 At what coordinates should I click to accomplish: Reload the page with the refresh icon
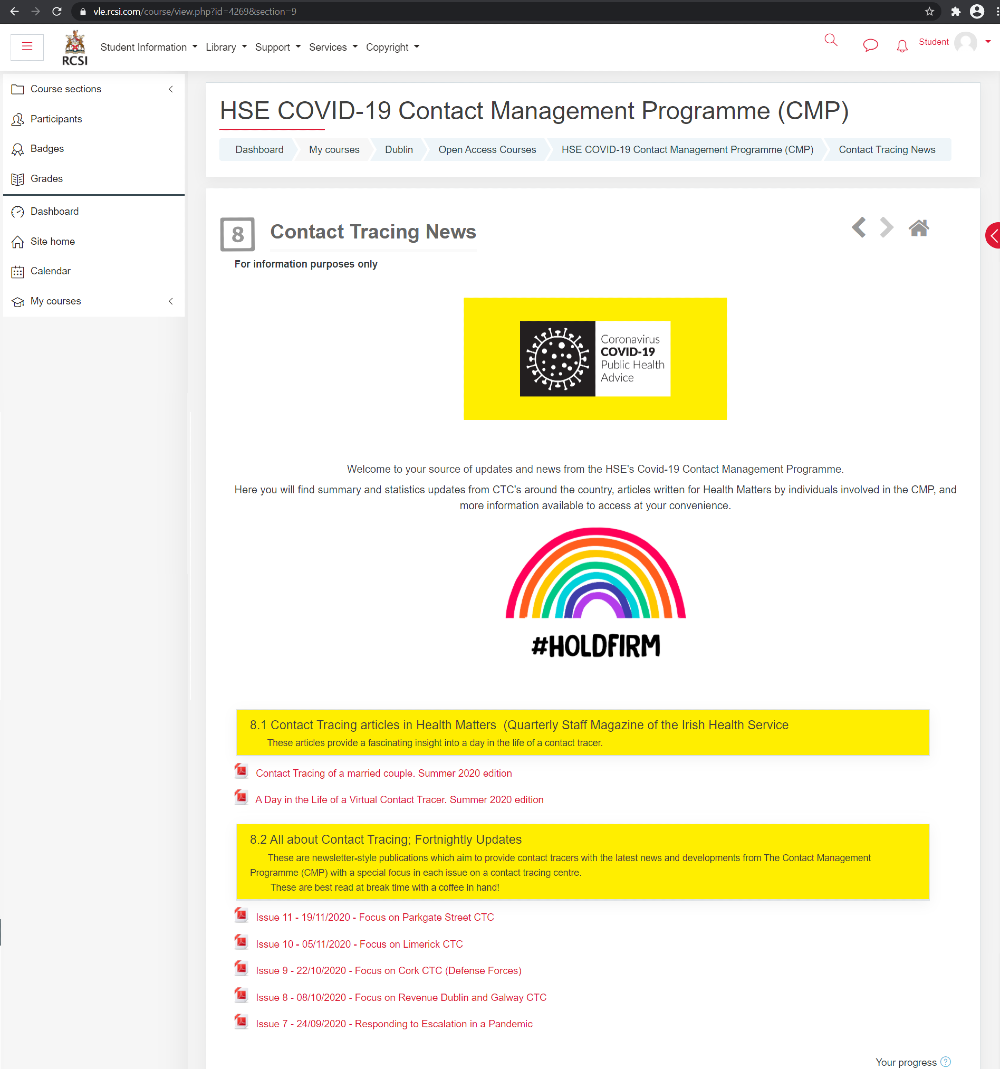57,12
